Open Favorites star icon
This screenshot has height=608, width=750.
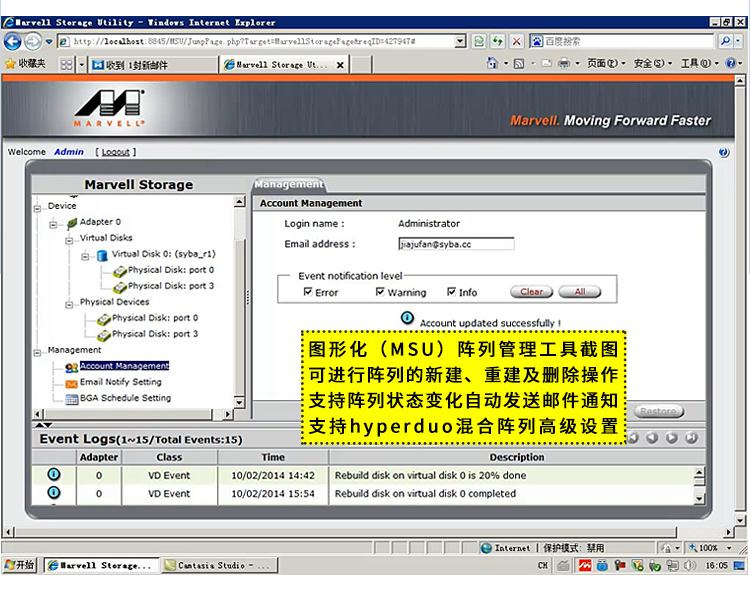[10, 64]
